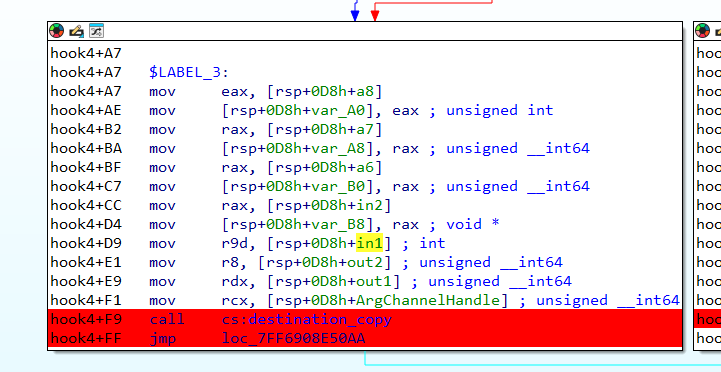Click the loc_7FF6908E50AA jump target
Viewport: 721px width, 372px height.
[x=293, y=338]
